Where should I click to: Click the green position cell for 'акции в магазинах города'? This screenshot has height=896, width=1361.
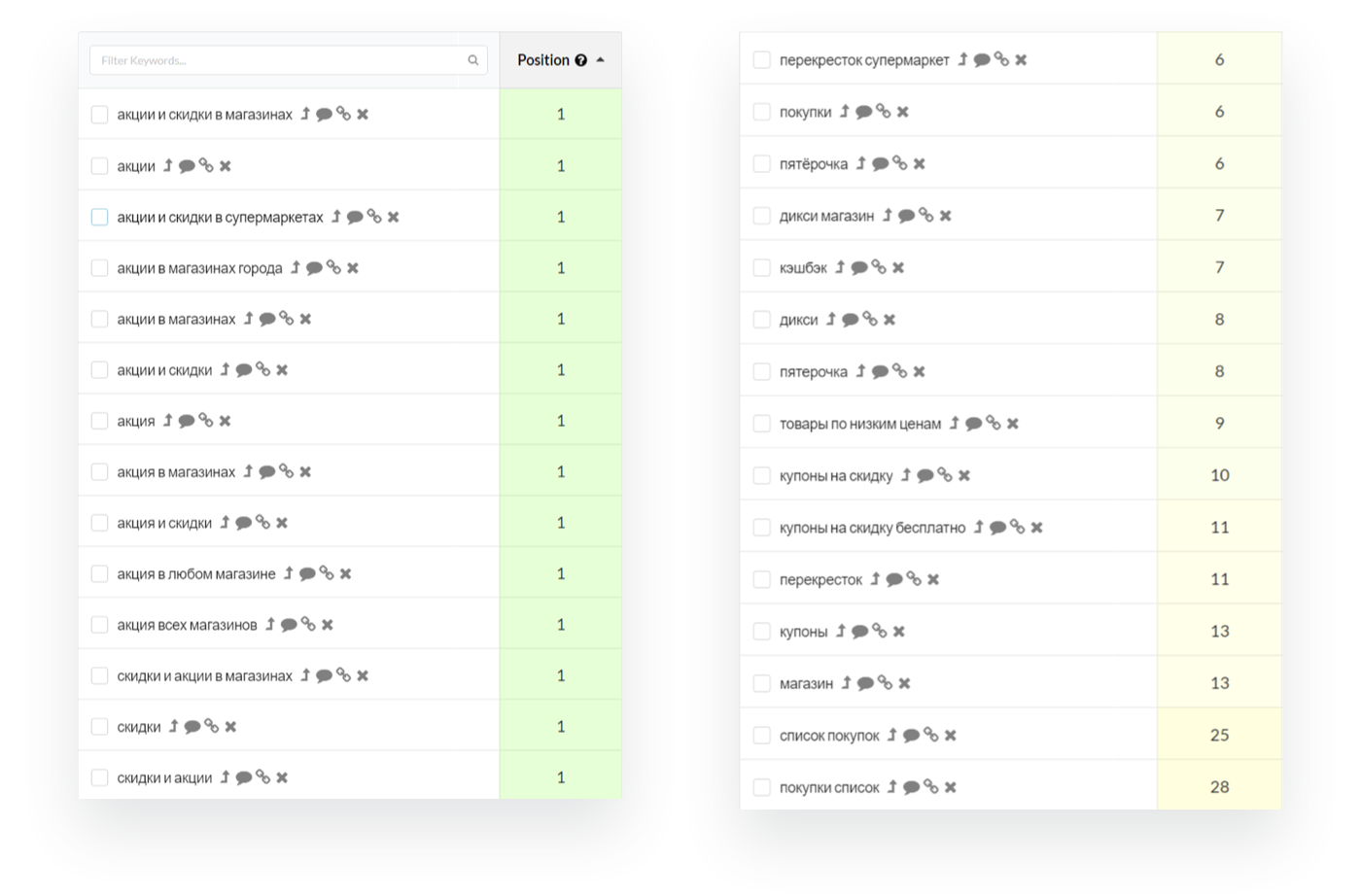pos(560,268)
